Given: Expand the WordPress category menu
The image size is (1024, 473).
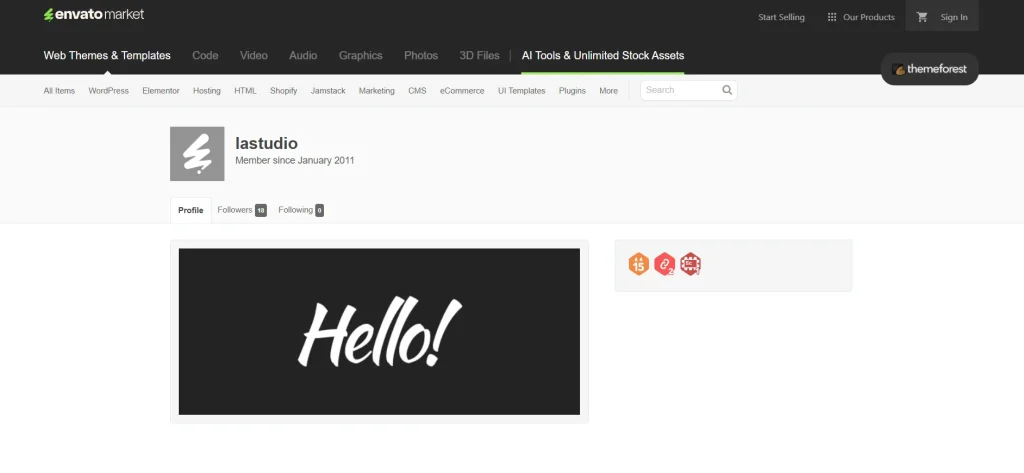Looking at the screenshot, I should click(108, 91).
